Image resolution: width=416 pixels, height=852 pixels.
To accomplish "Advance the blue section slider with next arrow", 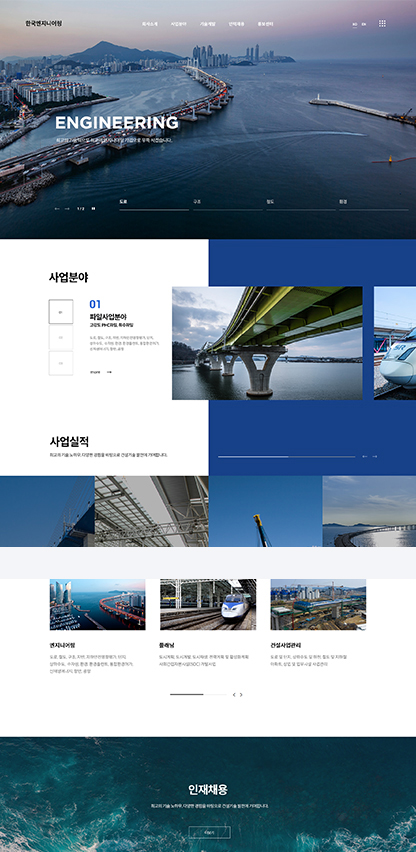I will [375, 456].
